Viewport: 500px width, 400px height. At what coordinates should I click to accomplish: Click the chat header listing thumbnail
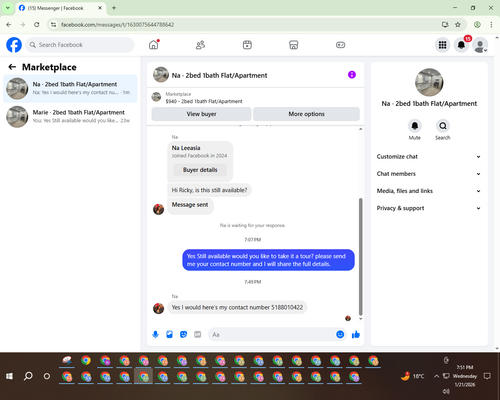pos(161,75)
